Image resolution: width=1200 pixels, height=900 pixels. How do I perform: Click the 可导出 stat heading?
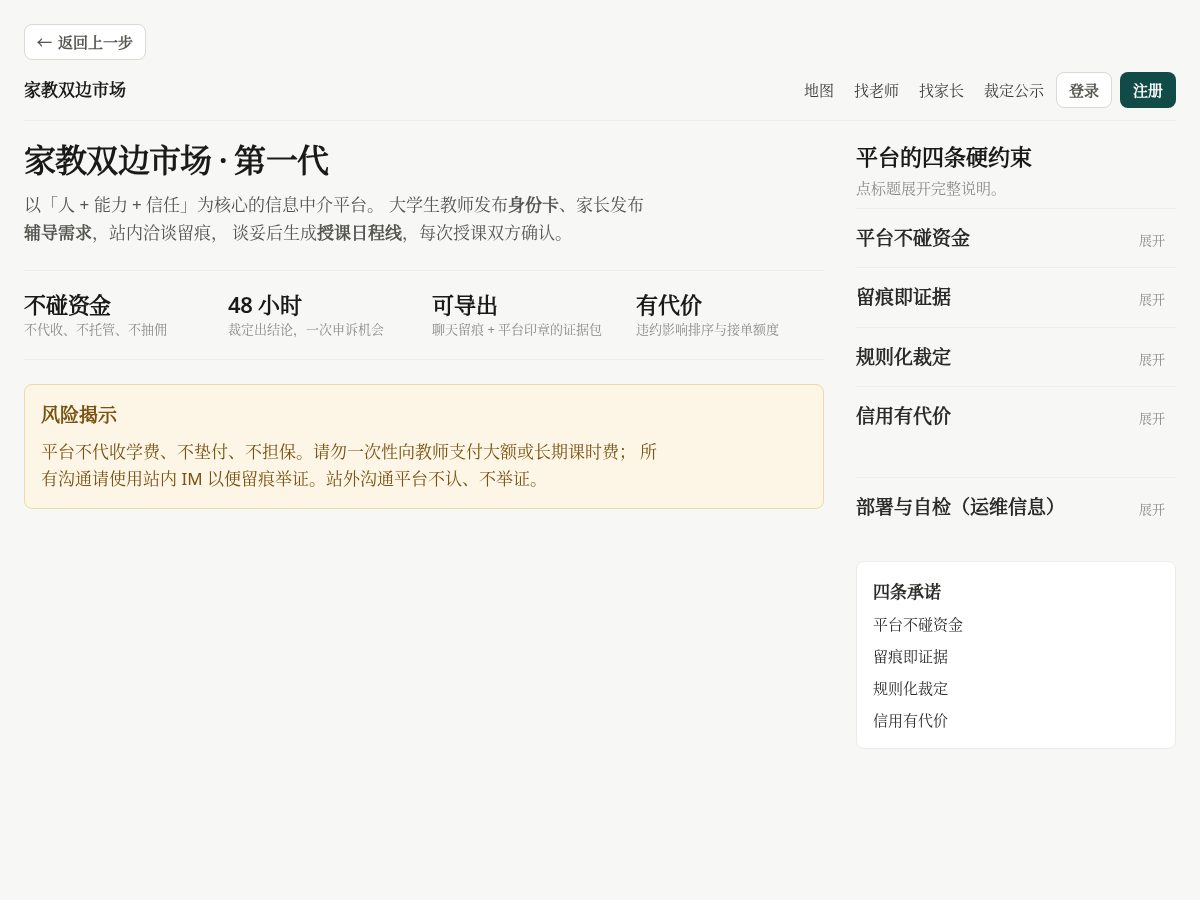pyautogui.click(x=465, y=305)
